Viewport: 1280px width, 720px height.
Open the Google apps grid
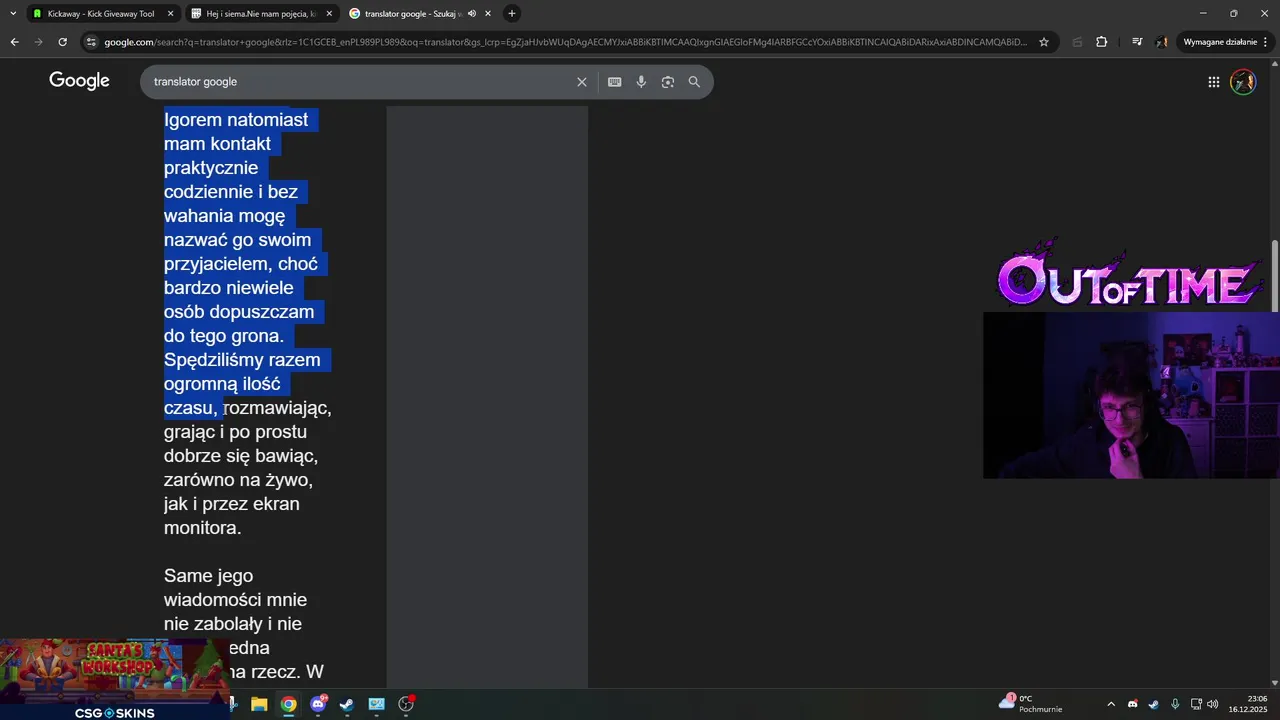coord(1213,82)
